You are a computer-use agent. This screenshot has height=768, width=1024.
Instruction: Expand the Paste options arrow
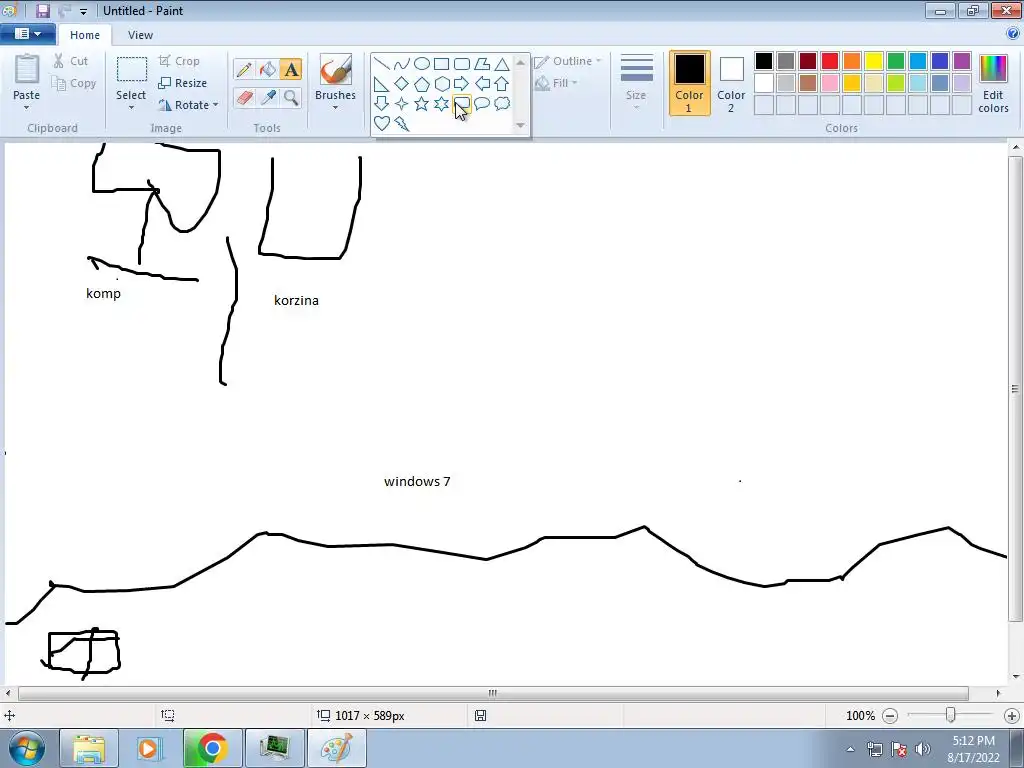(26, 107)
